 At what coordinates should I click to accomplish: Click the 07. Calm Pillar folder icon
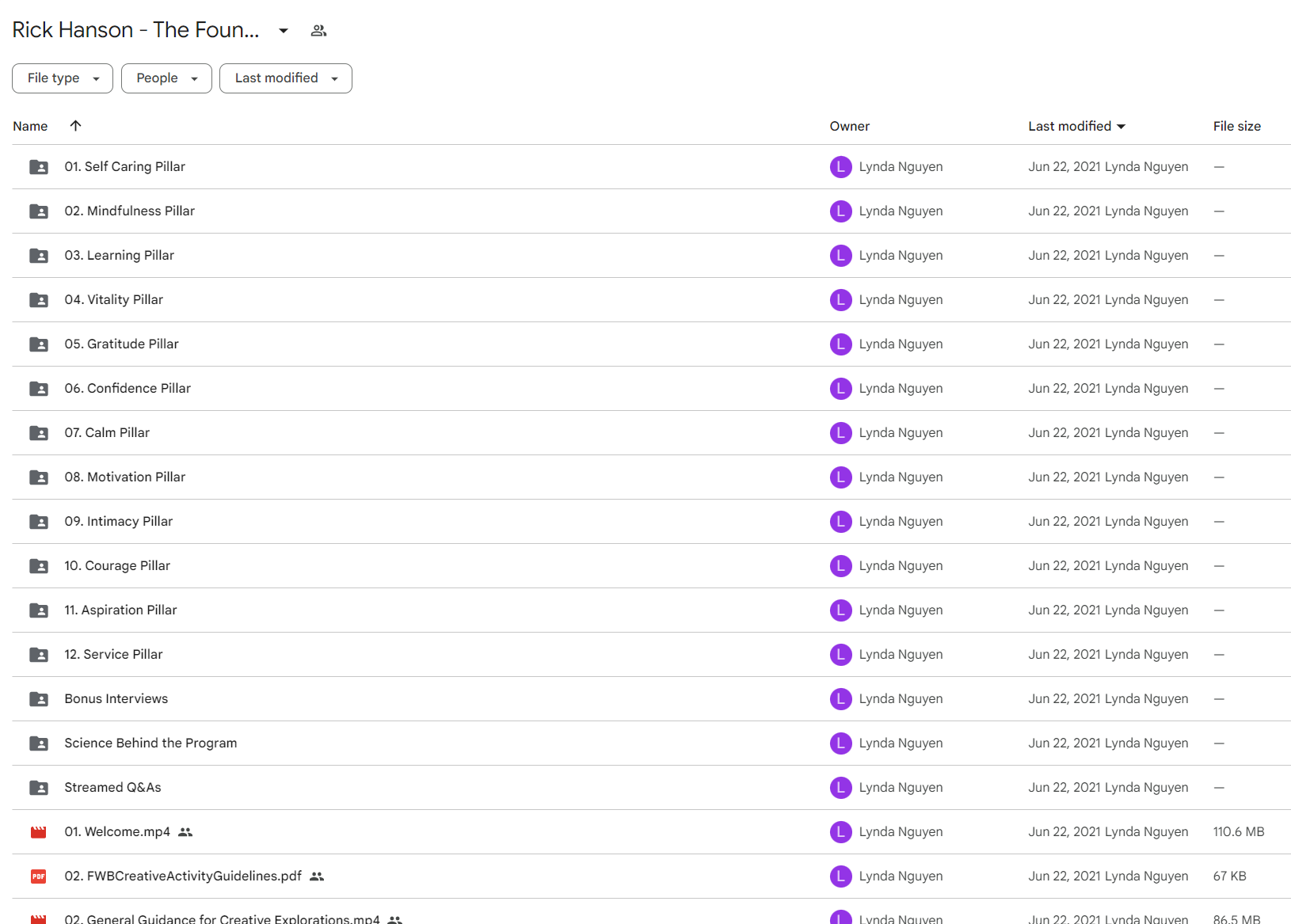[x=39, y=433]
